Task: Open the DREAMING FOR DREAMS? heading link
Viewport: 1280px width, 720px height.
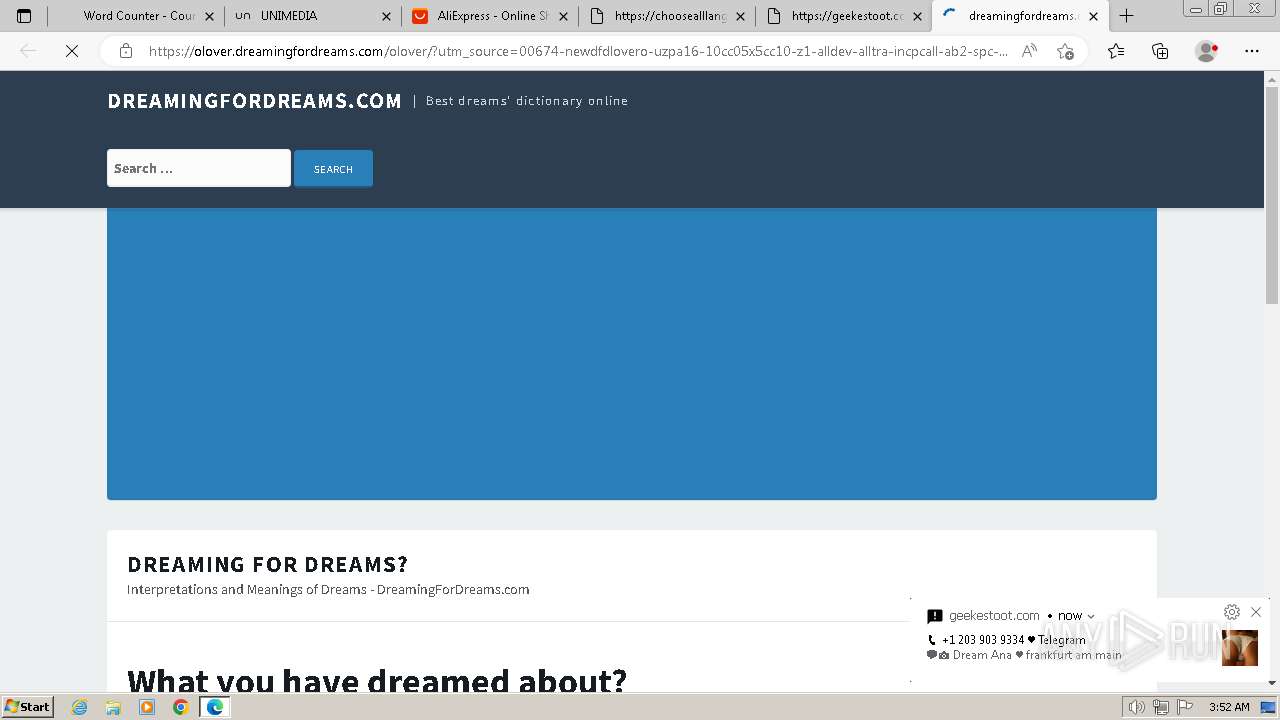Action: point(267,564)
